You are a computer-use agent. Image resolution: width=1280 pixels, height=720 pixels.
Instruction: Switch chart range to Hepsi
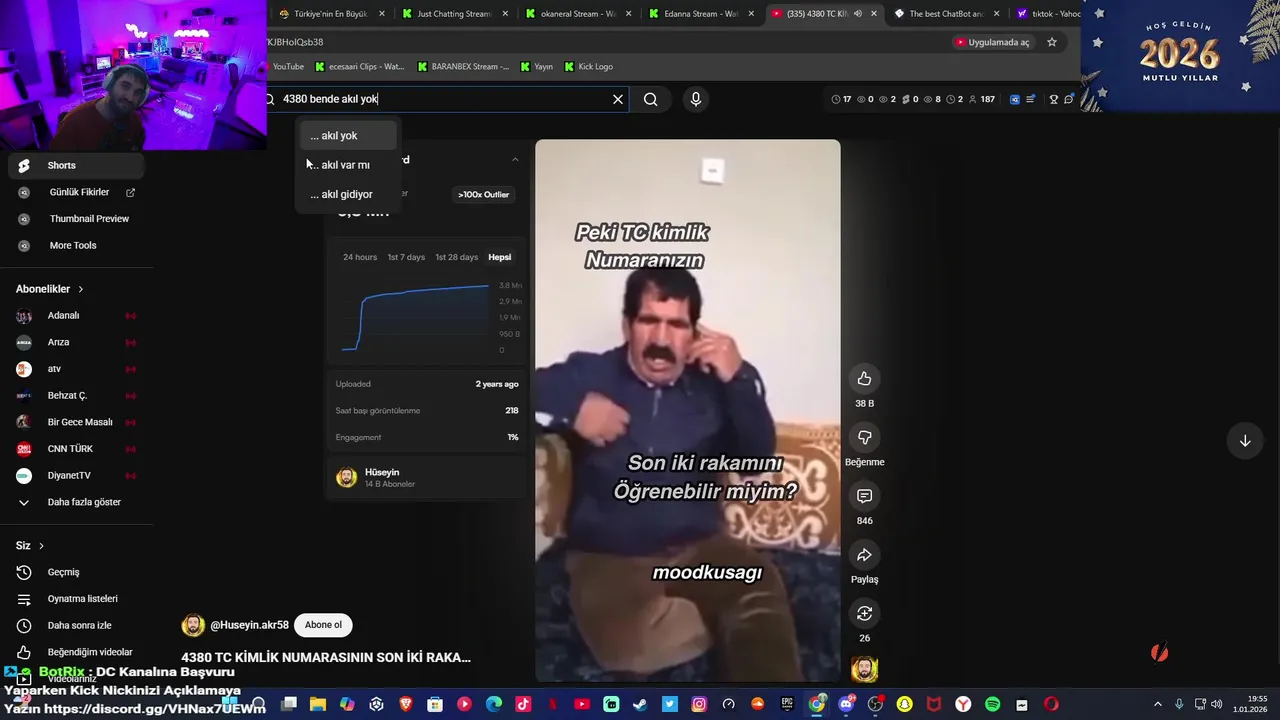[499, 257]
